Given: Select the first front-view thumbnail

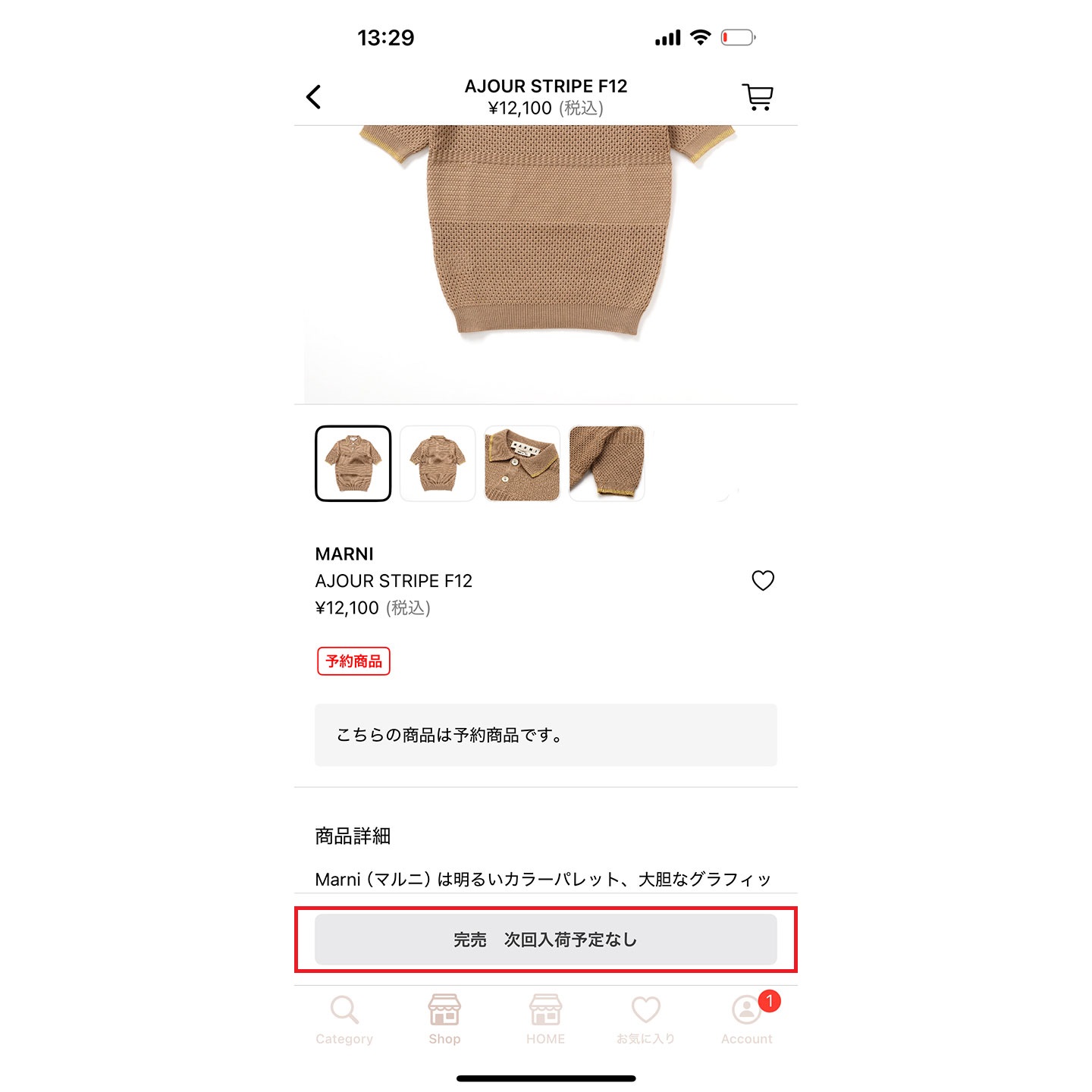Looking at the screenshot, I should point(353,463).
